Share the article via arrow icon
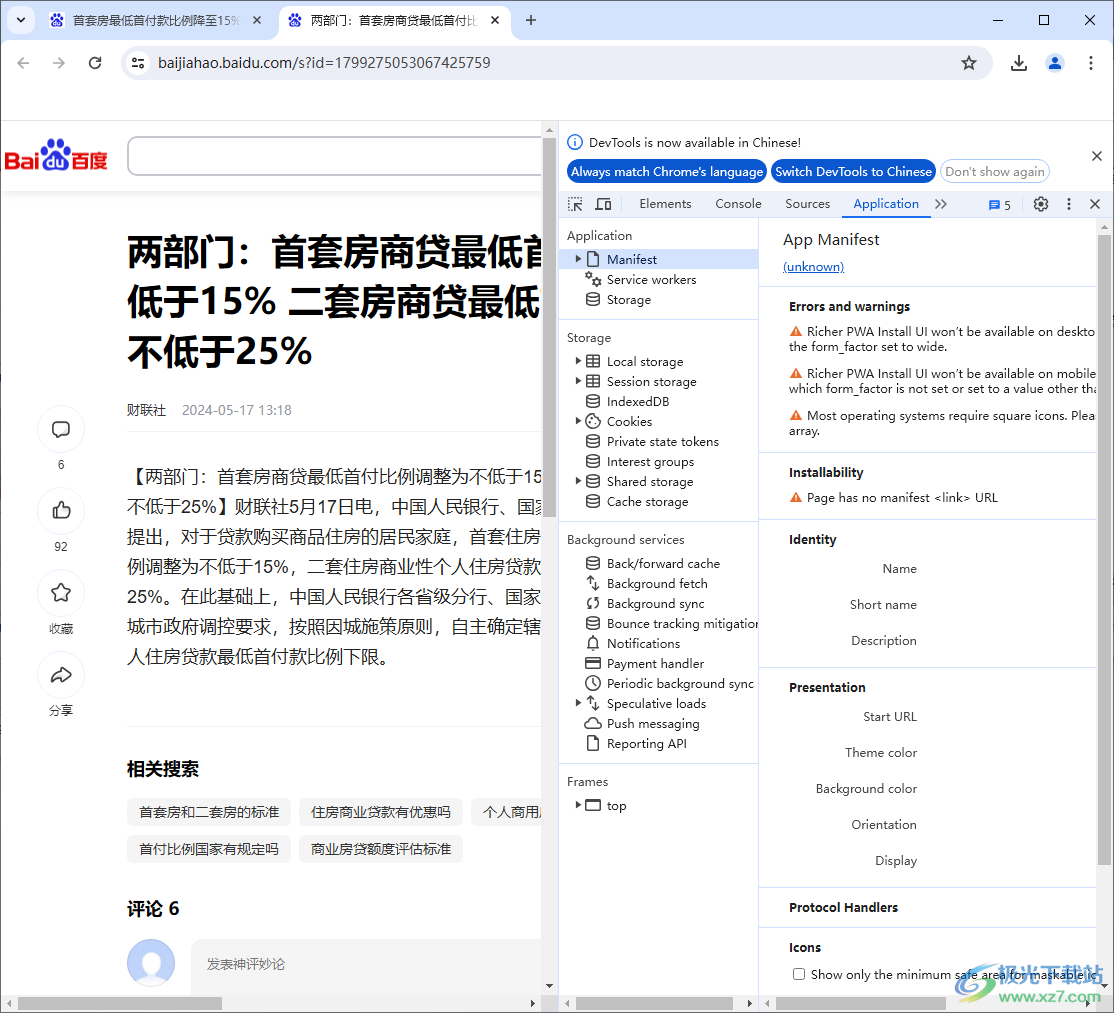The width and height of the screenshot is (1114, 1013). (x=61, y=675)
